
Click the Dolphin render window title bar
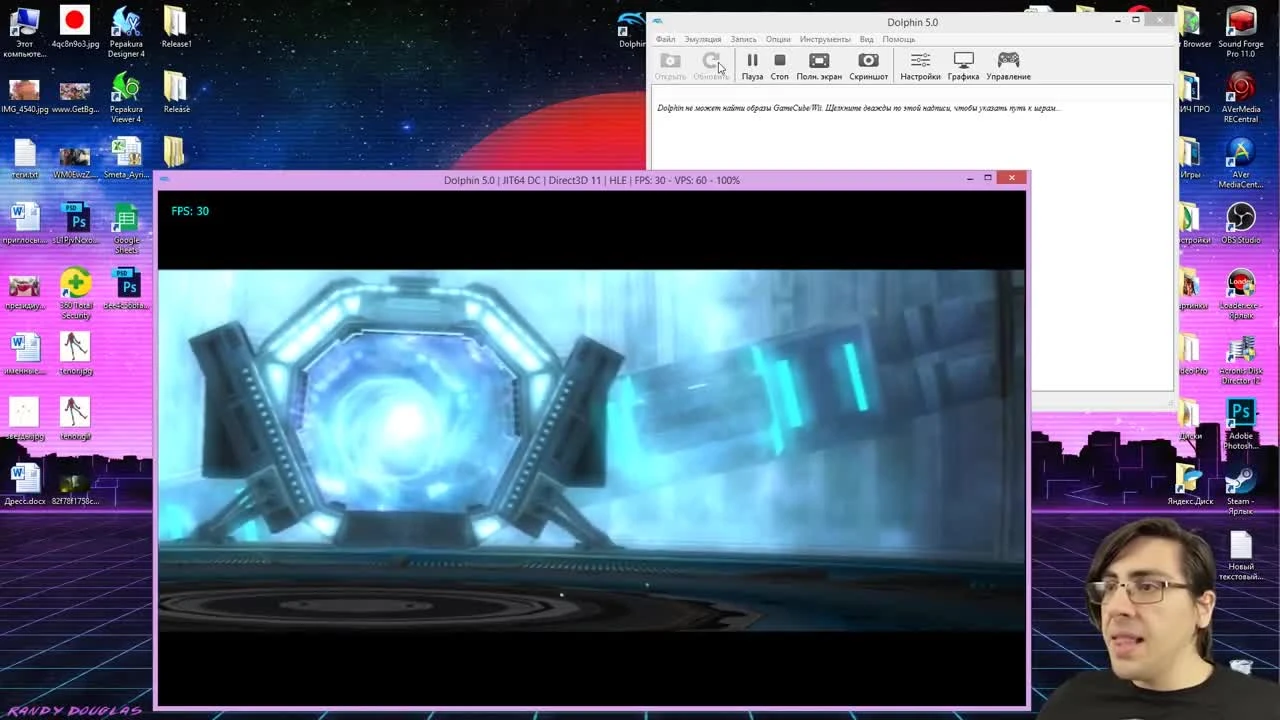tap(592, 180)
